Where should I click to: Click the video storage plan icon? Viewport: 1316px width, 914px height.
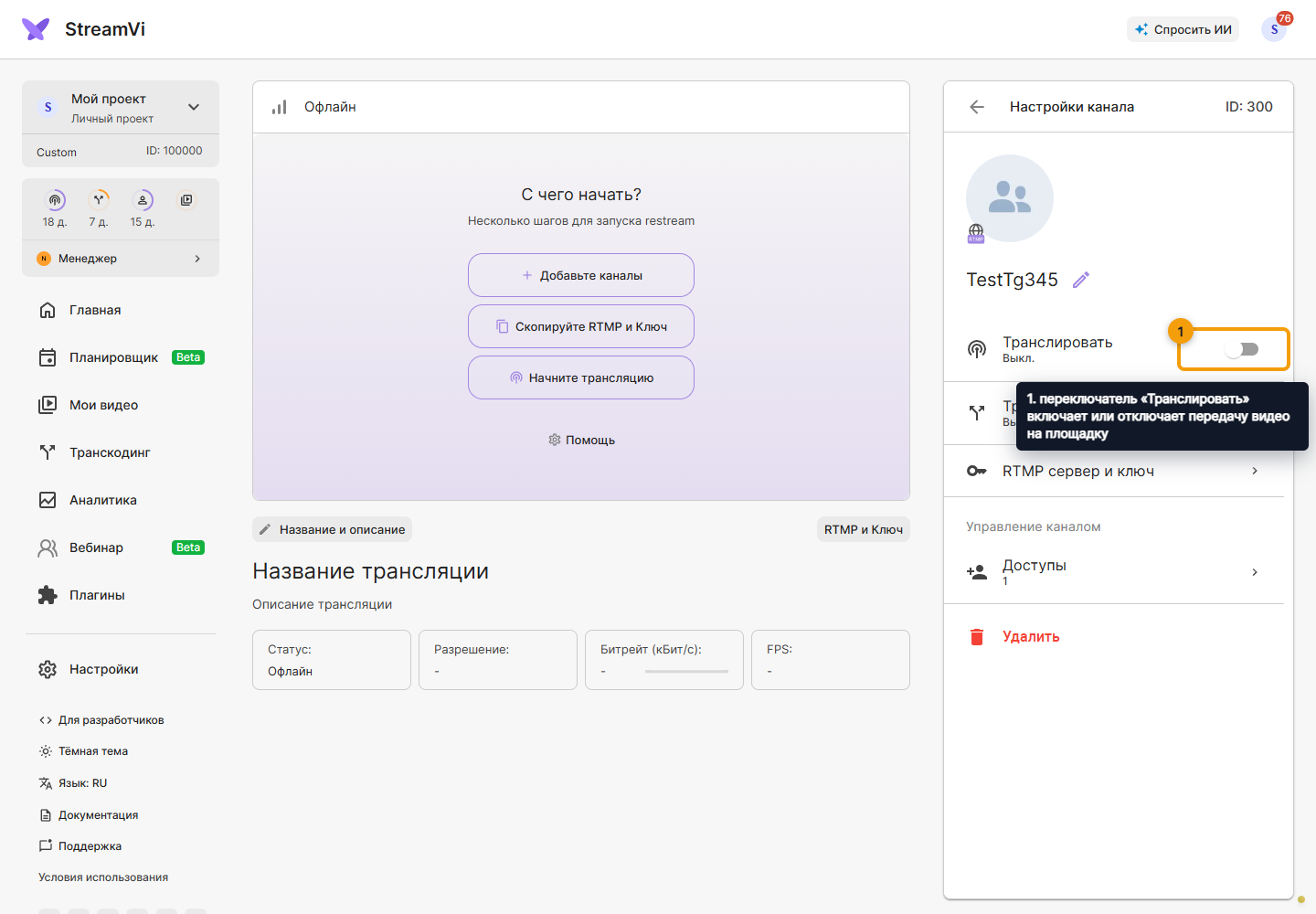(x=186, y=200)
